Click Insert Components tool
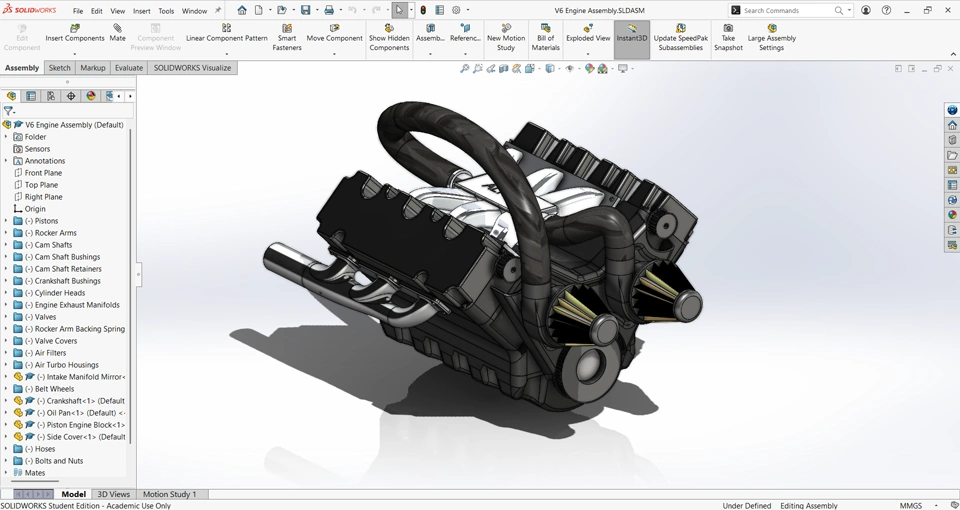 click(75, 34)
